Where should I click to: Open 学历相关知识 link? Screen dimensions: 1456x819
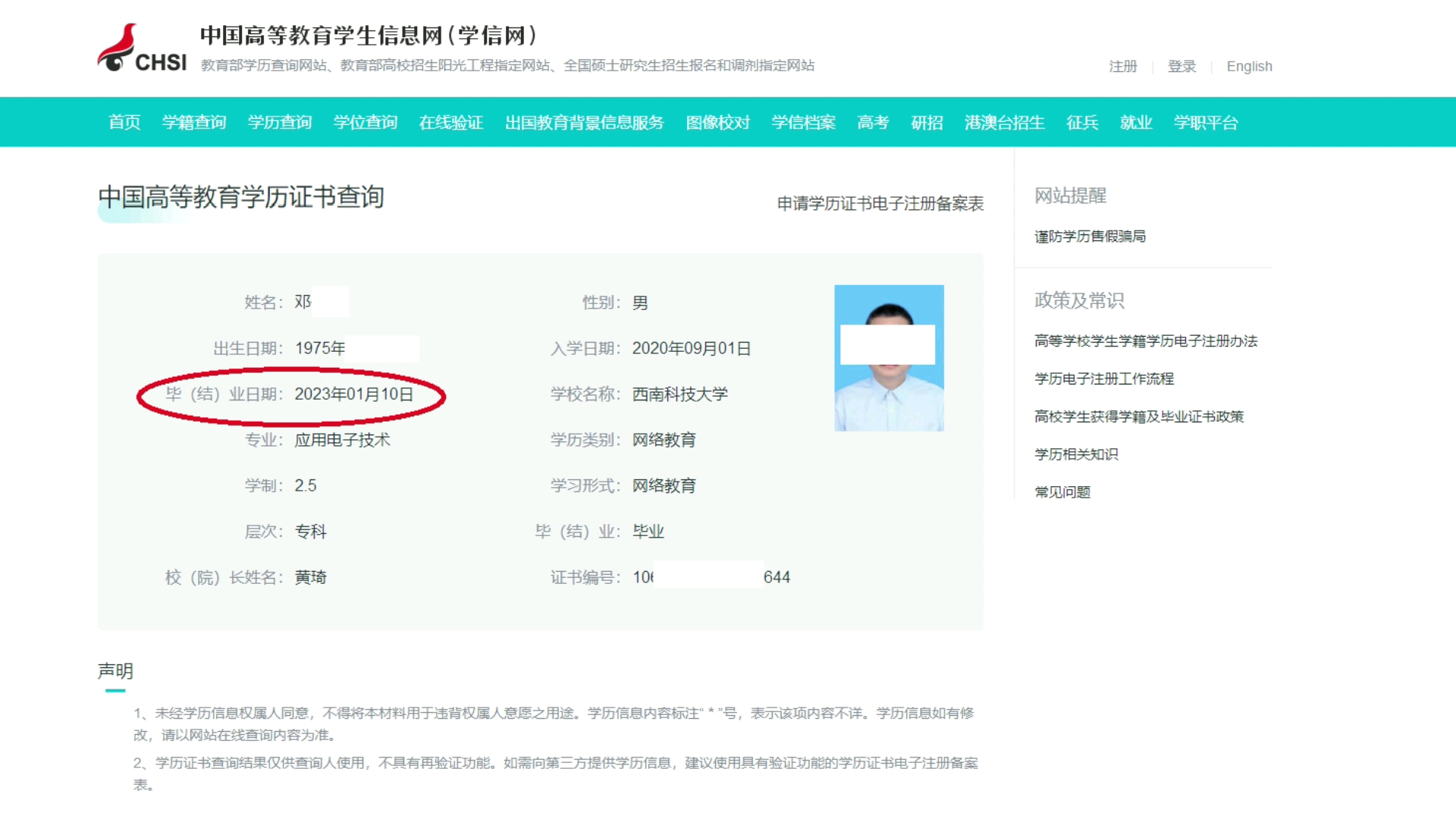(1076, 454)
